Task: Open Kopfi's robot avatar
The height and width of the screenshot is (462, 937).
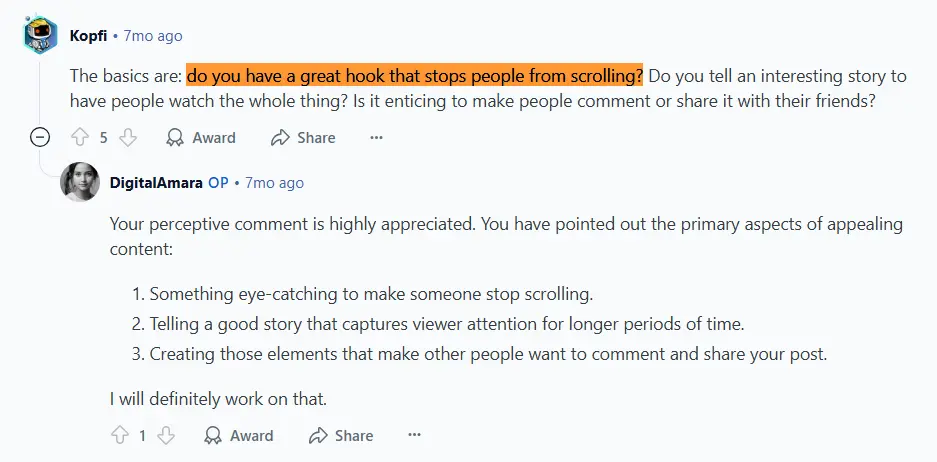Action: point(41,36)
